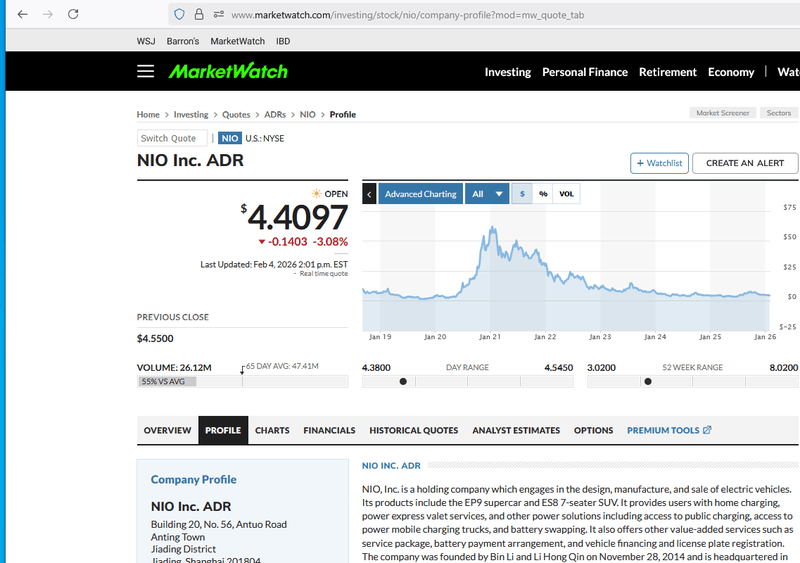Go to Quotes breadcrumb

pos(236,114)
